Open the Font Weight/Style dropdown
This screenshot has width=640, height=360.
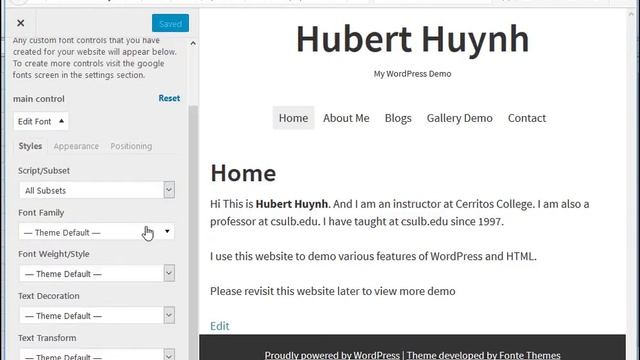97,273
